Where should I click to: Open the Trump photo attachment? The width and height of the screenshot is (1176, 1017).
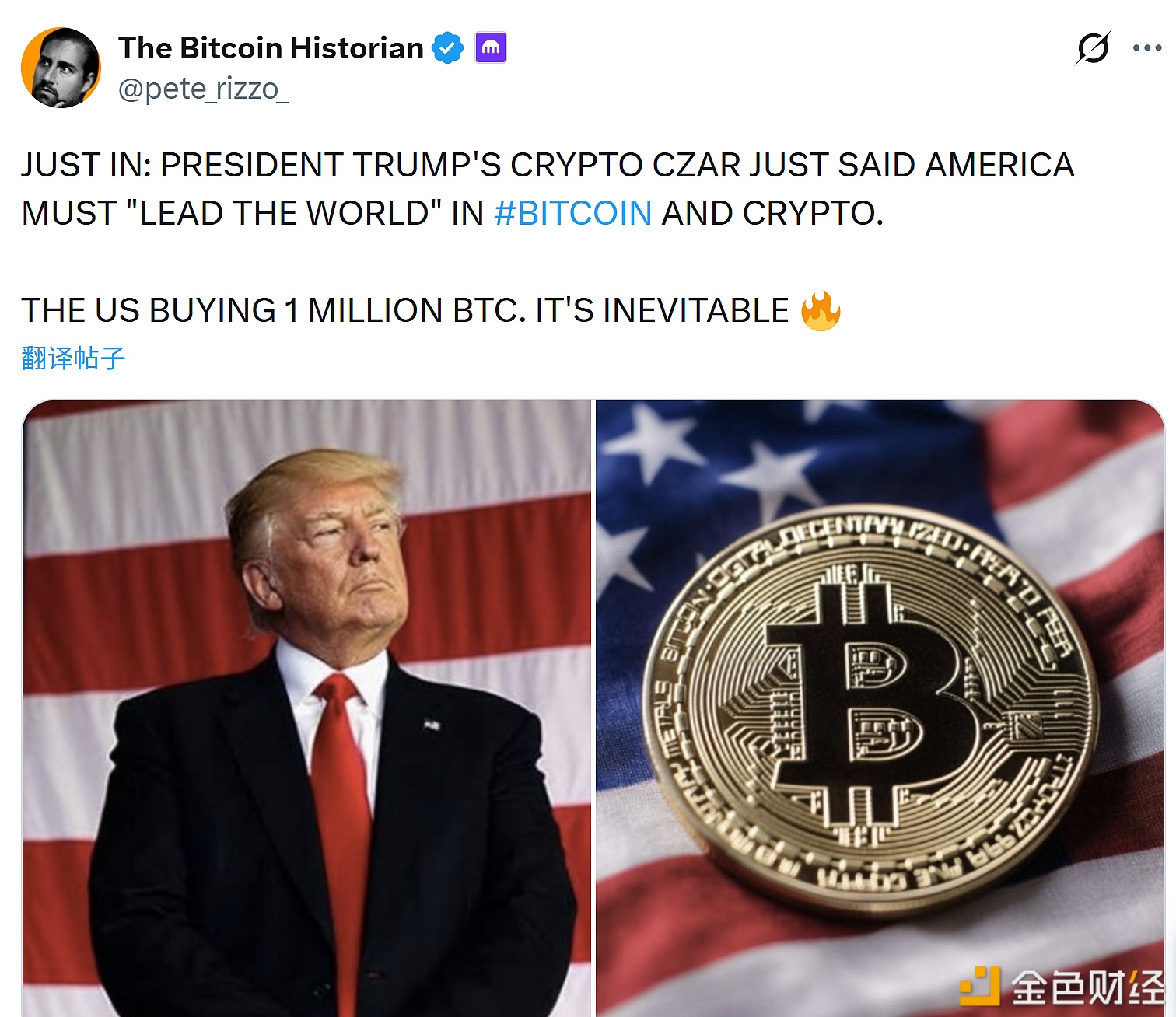tap(307, 708)
